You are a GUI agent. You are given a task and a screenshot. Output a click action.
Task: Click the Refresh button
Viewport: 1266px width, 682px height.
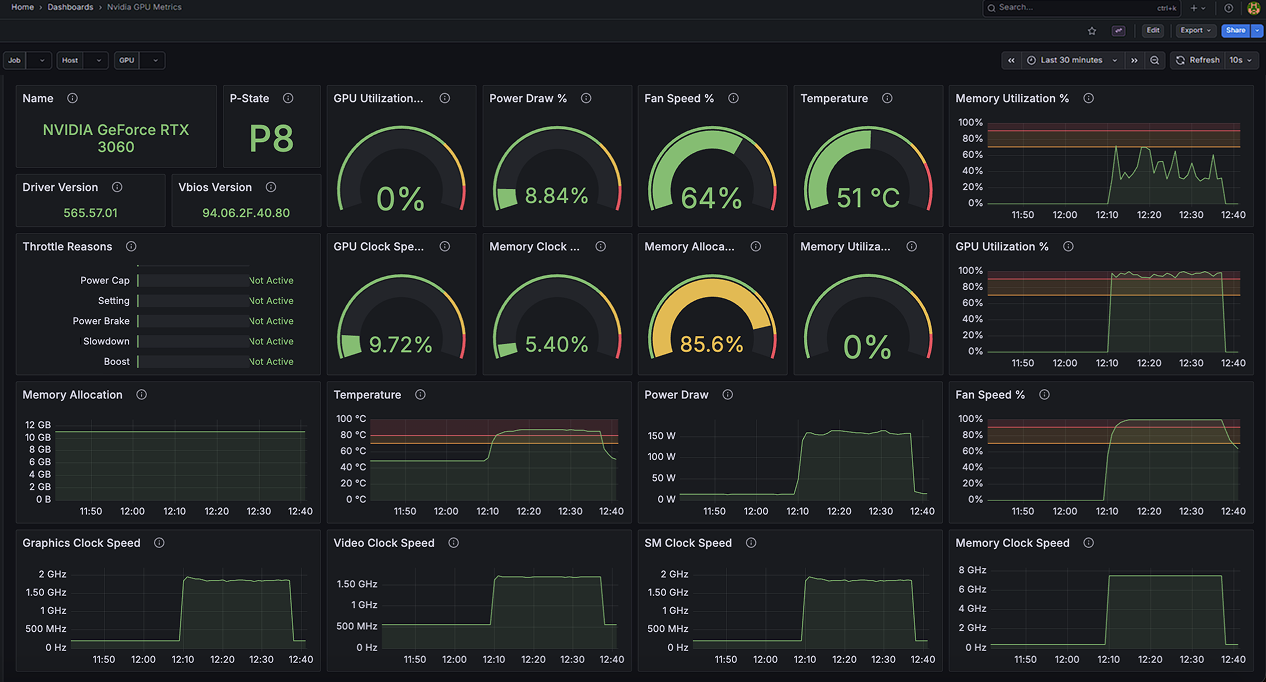point(1197,60)
